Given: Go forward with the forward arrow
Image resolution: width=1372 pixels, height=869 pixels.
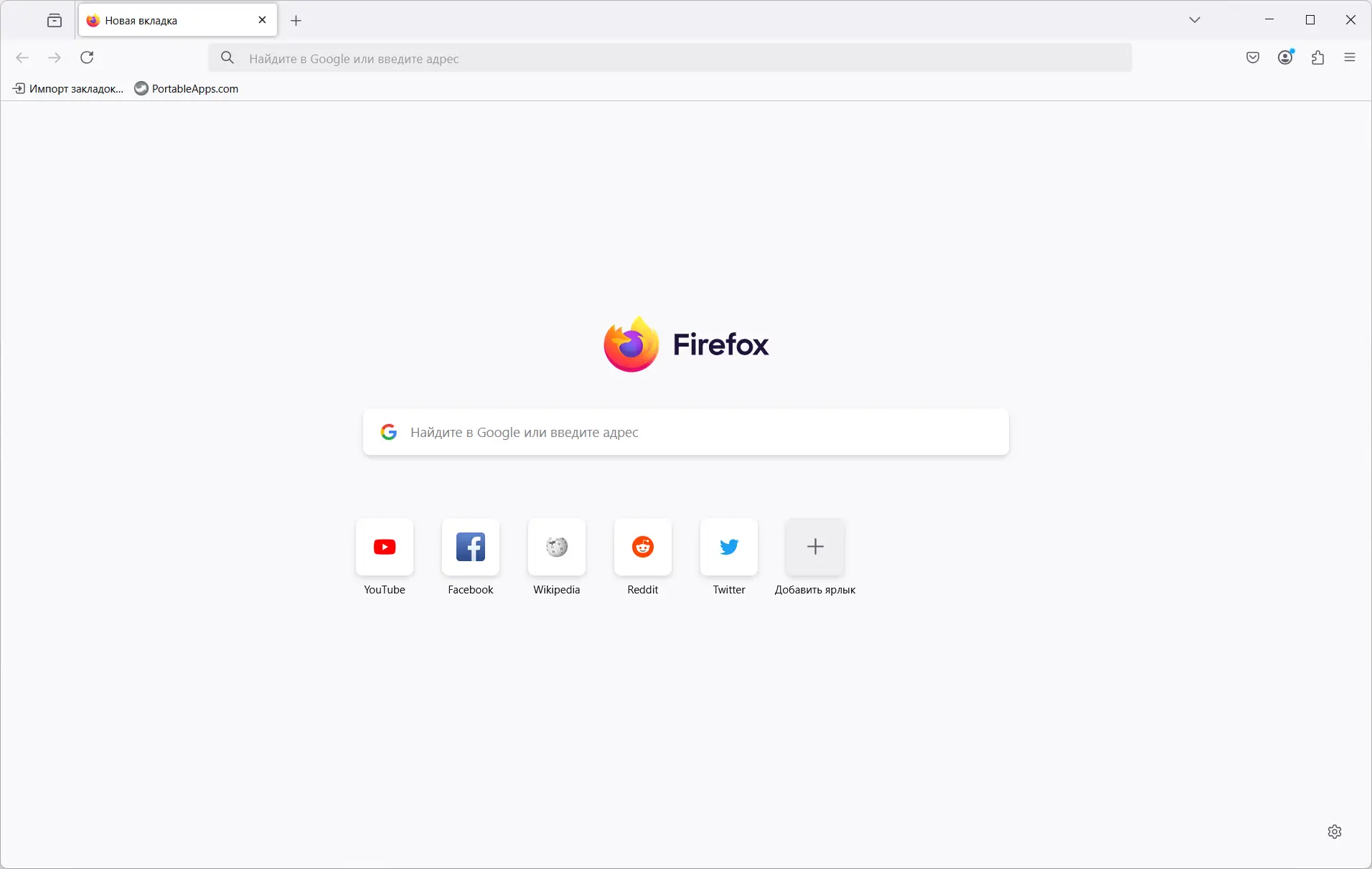Looking at the screenshot, I should pyautogui.click(x=55, y=57).
